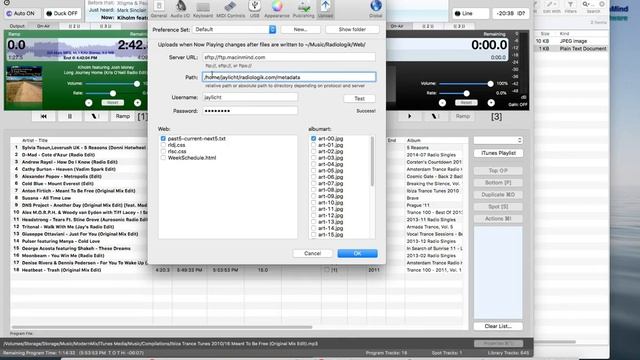Check the rldj.css upload checkbox
This screenshot has width=640, height=360.
pos(163,145)
